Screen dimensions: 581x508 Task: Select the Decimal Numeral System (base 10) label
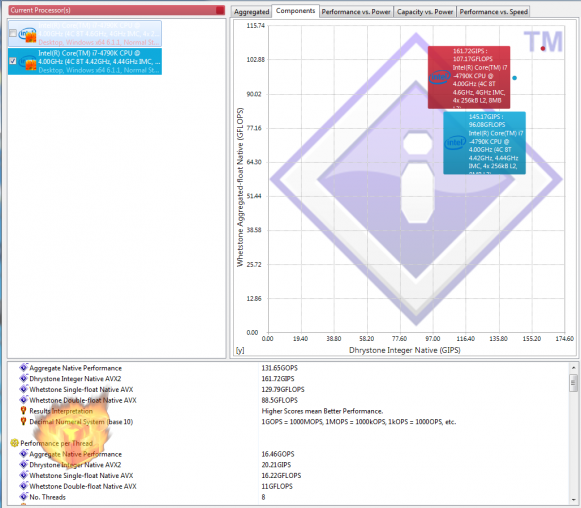81,422
